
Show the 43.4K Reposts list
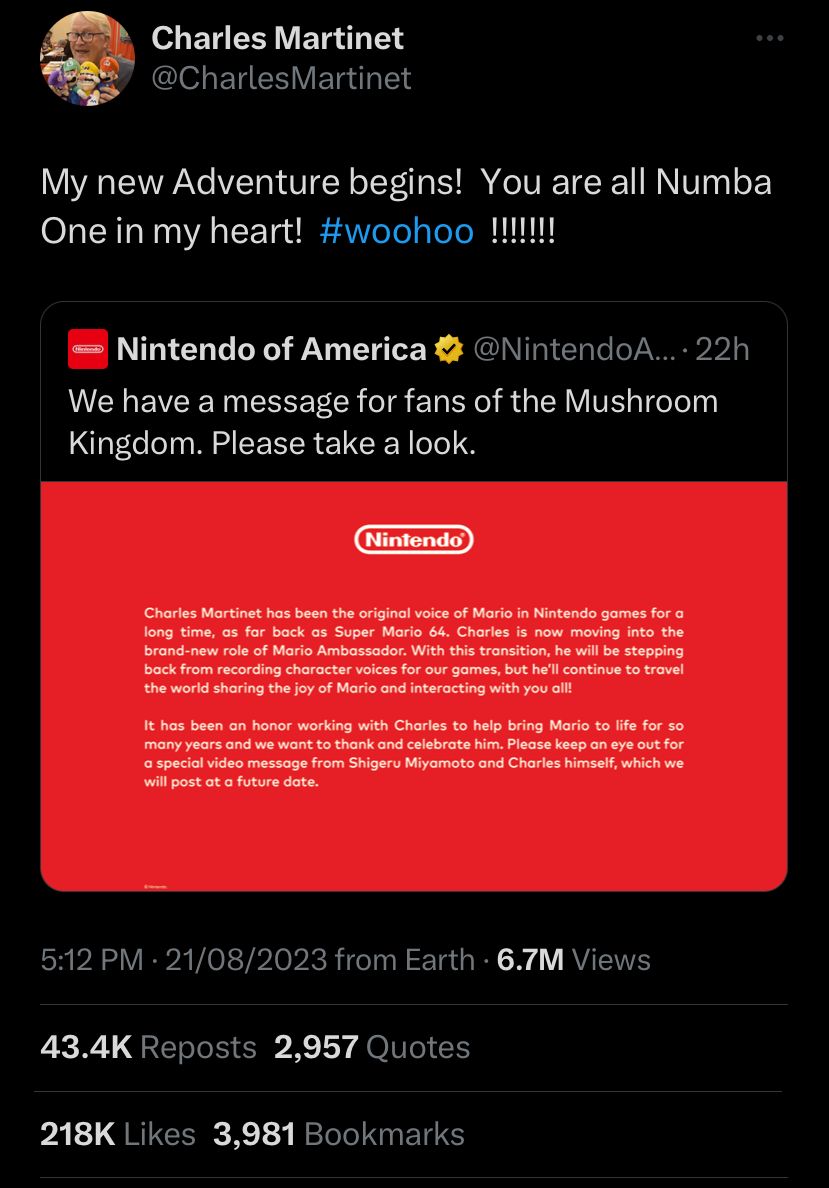(148, 1047)
